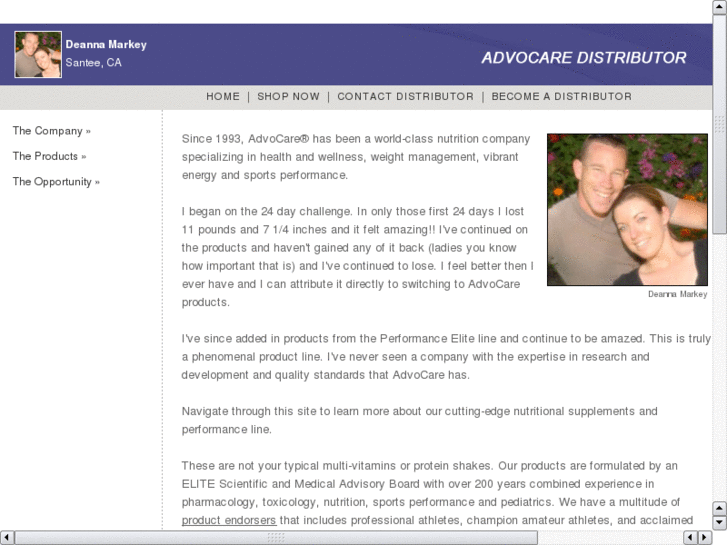Click the vertical scrollbar thumb
The width and height of the screenshot is (727, 545).
coord(720,124)
